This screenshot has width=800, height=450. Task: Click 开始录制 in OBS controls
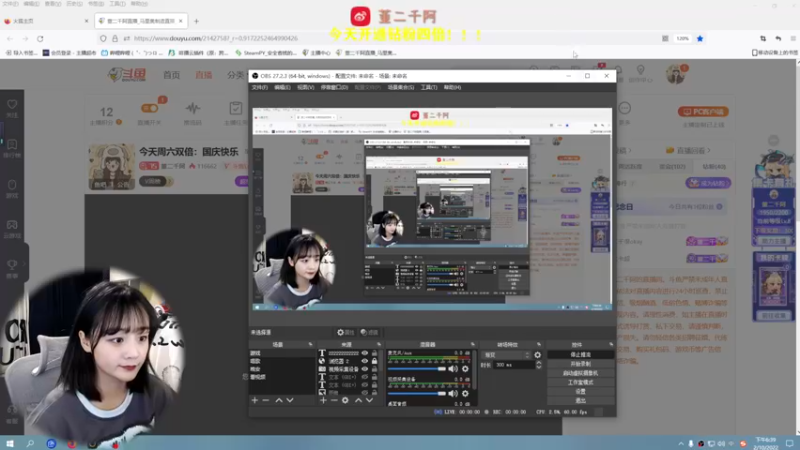[x=581, y=364]
